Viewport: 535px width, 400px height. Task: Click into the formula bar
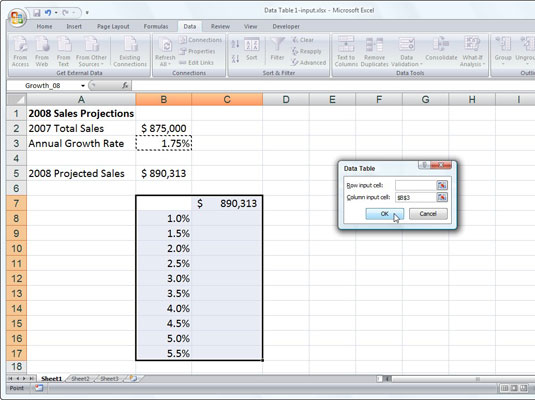(333, 86)
